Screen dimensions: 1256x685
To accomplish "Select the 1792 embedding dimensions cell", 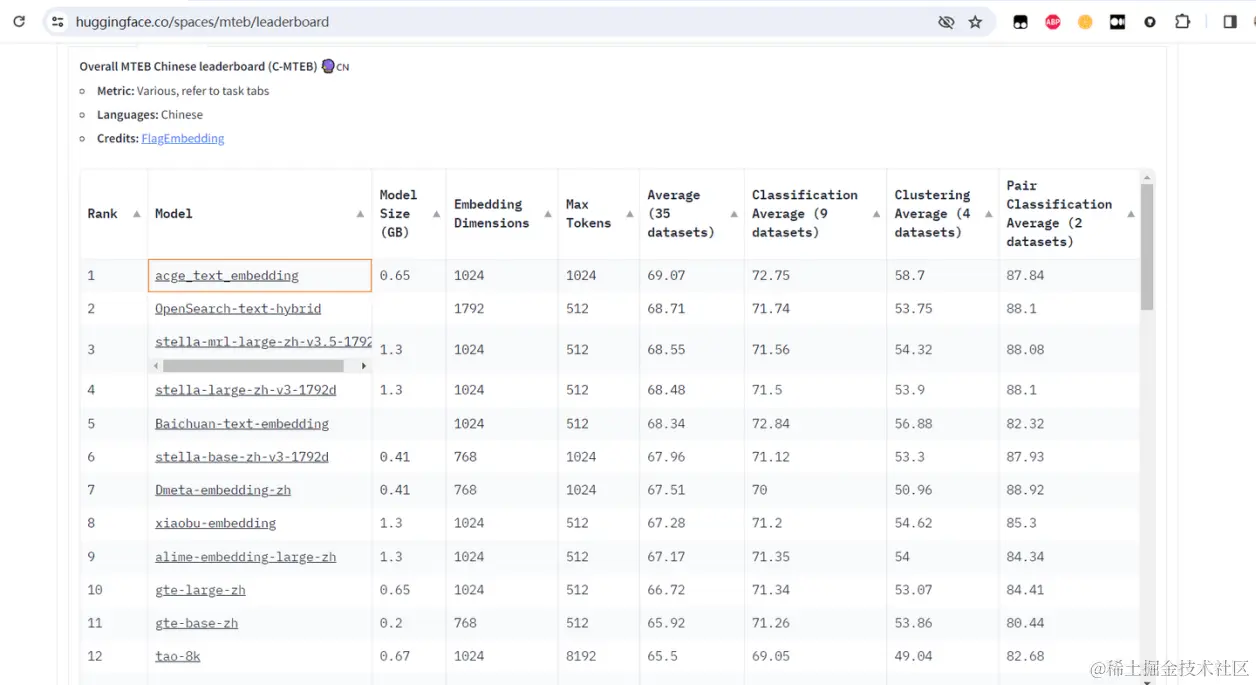I will coord(502,309).
